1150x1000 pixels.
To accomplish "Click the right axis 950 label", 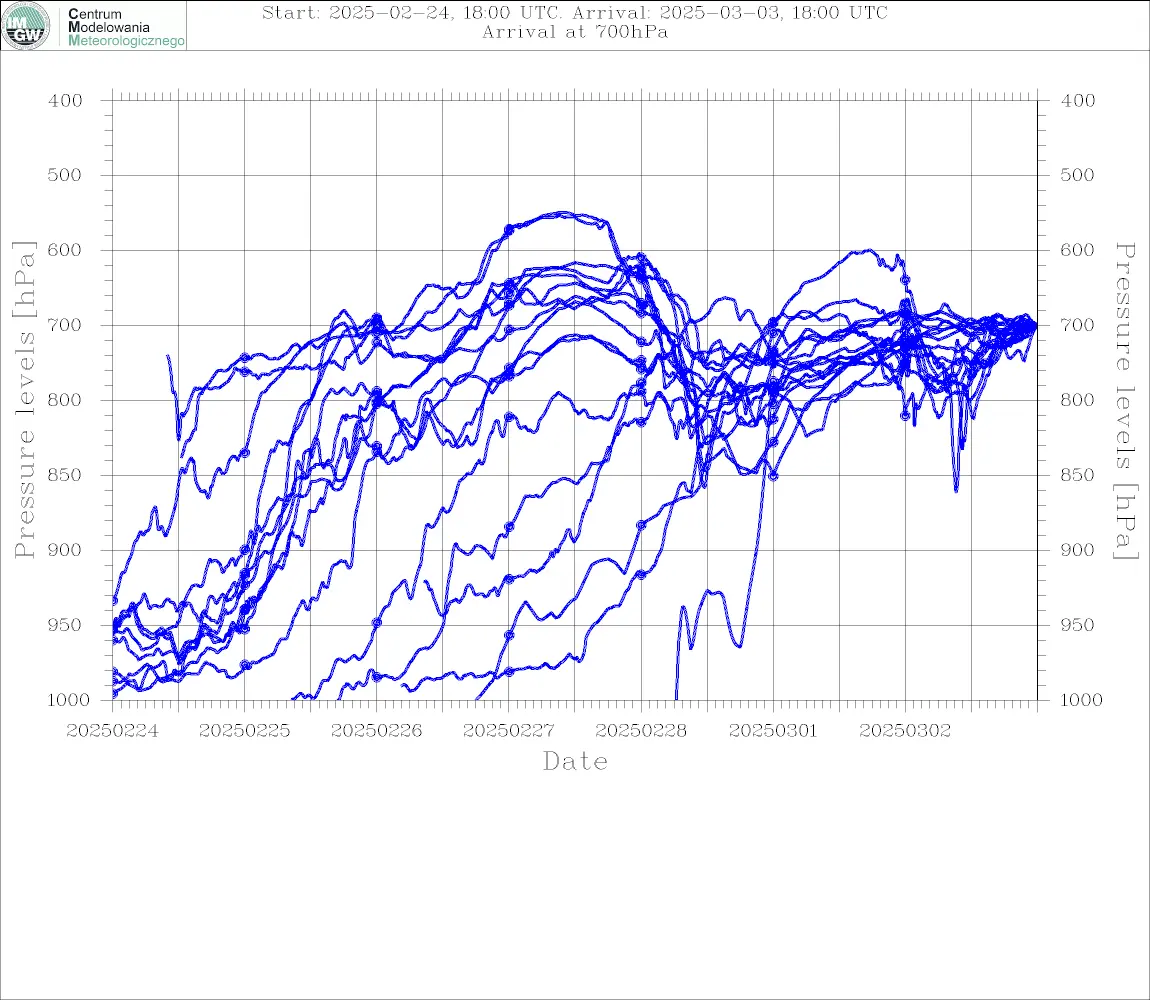I will pyautogui.click(x=1077, y=624).
